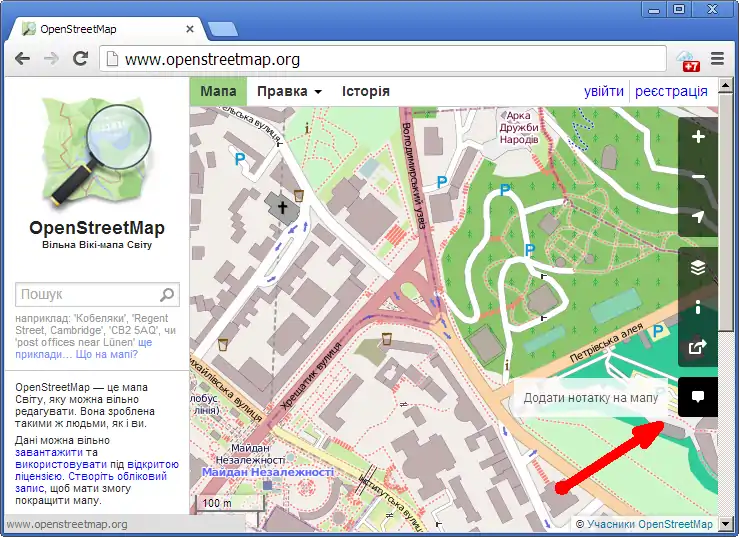Reload the page with the refresh button
Image resolution: width=739 pixels, height=537 pixels.
pyautogui.click(x=81, y=59)
